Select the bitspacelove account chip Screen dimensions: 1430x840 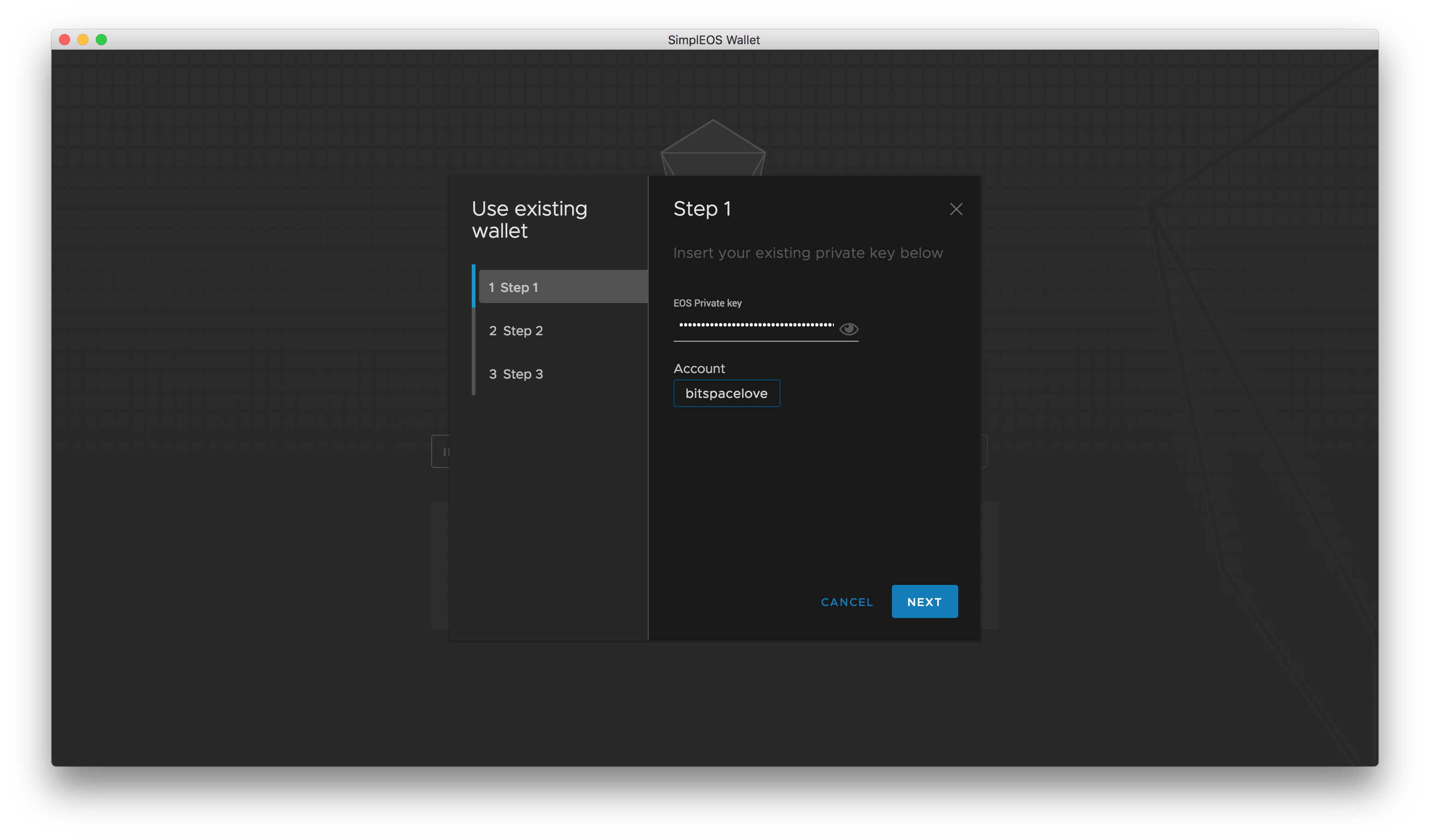pyautogui.click(x=727, y=393)
